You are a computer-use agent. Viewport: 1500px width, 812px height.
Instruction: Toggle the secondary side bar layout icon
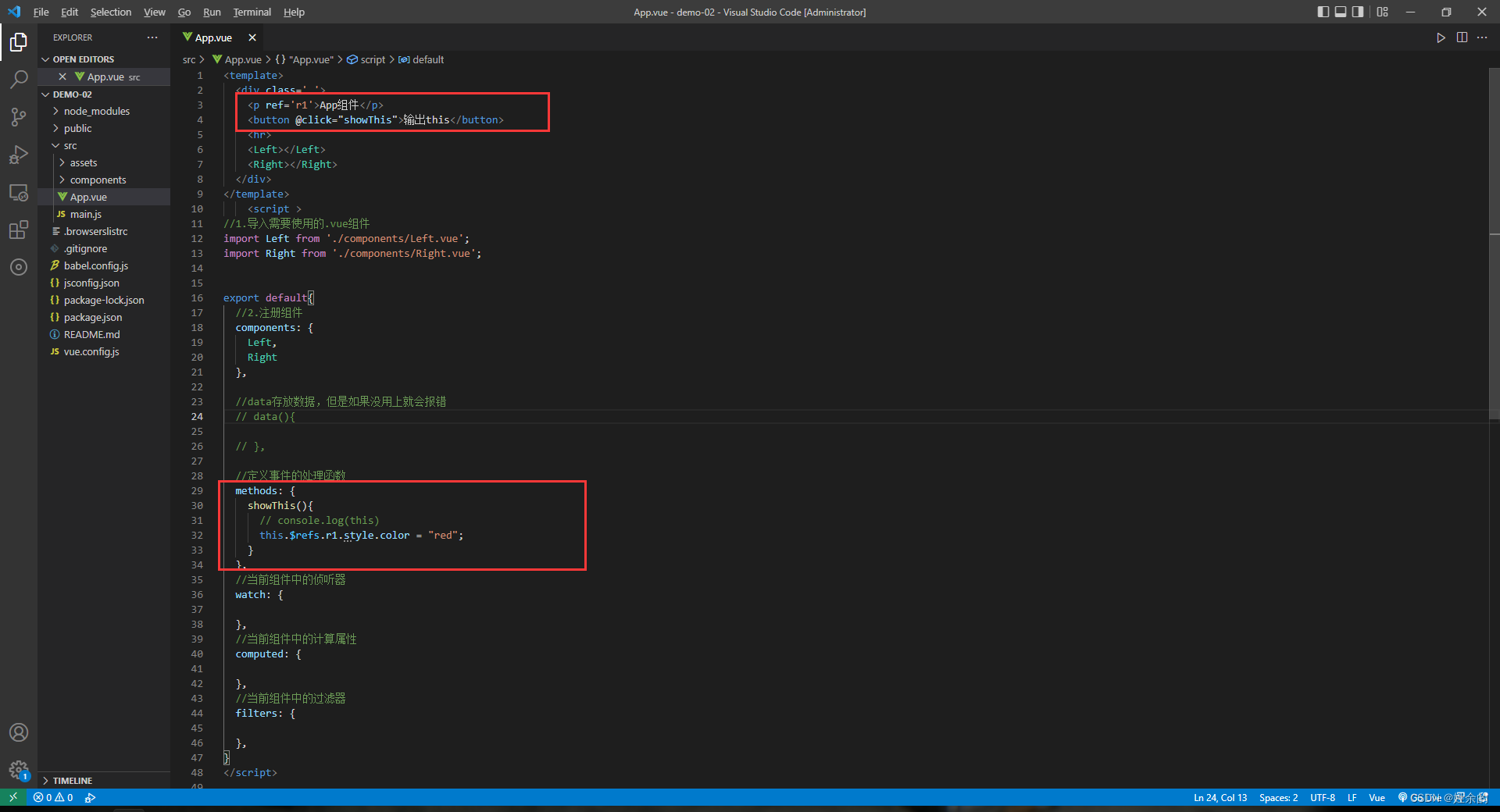click(x=1358, y=12)
